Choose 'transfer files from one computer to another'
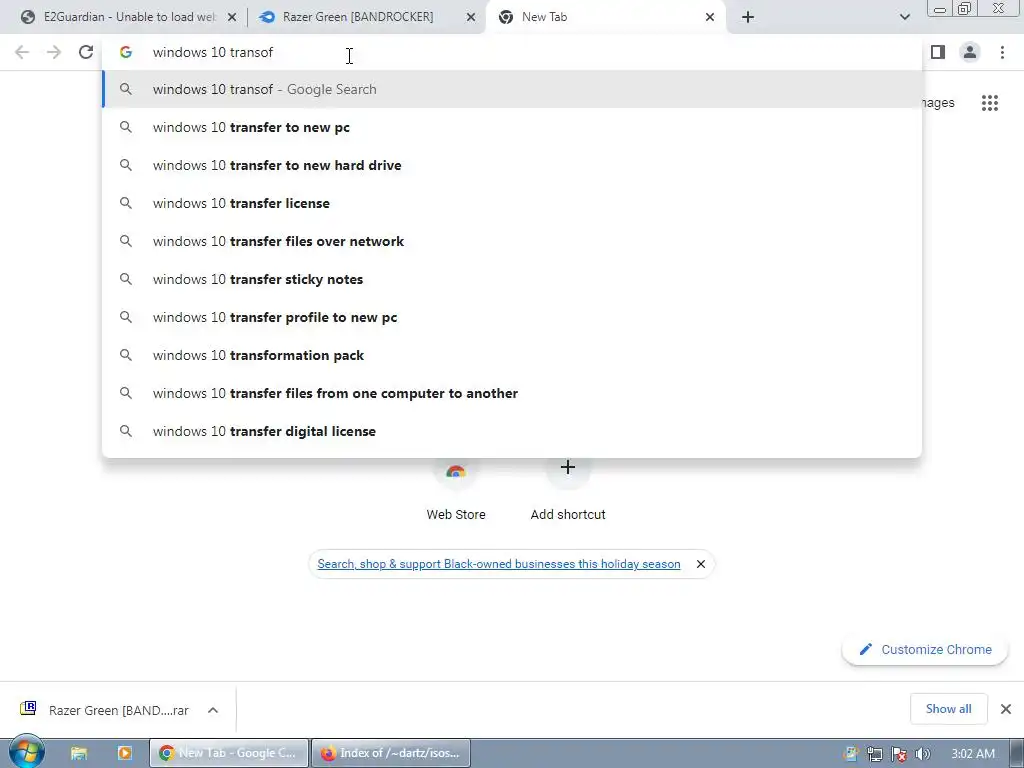The width and height of the screenshot is (1024, 768). pyautogui.click(x=512, y=393)
